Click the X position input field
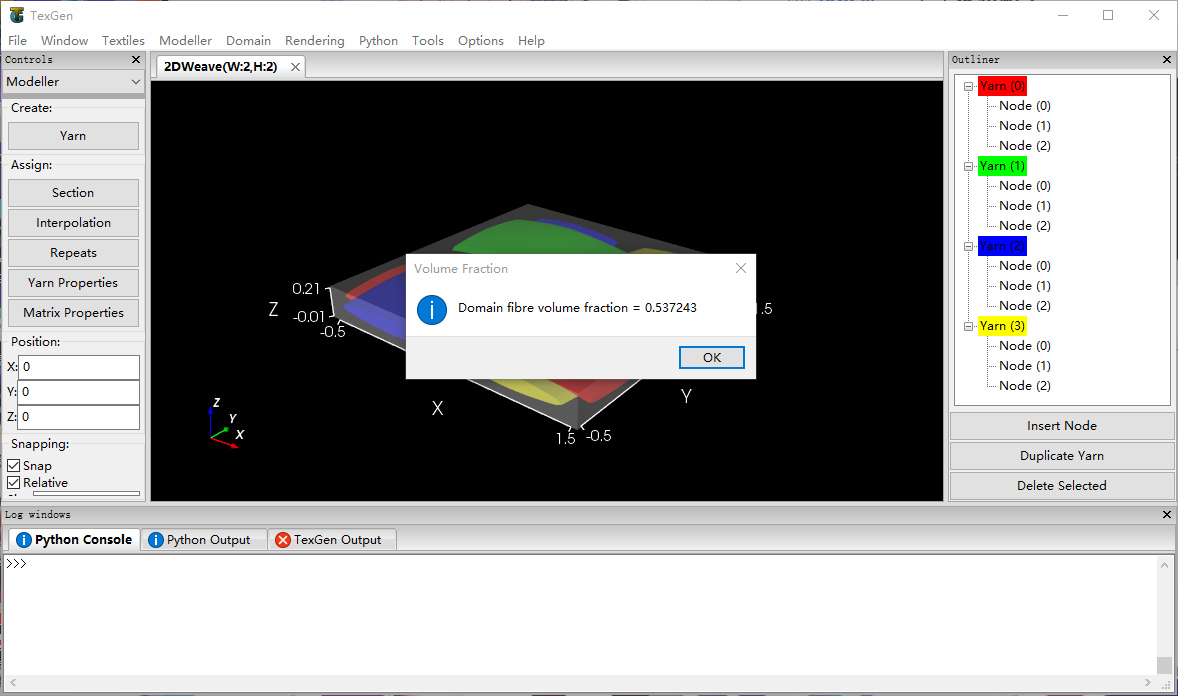The height and width of the screenshot is (696, 1178). [78, 367]
